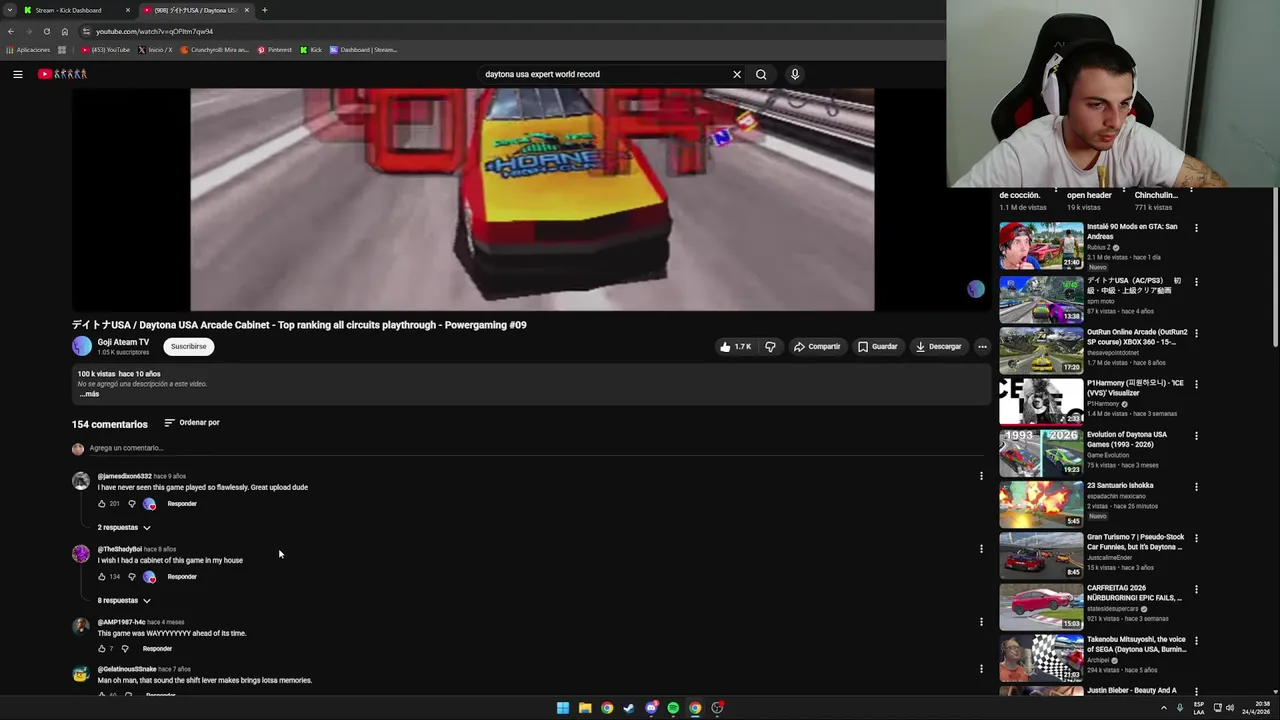The image size is (1280, 720).
Task: Go back in browser history
Action: click(11, 31)
